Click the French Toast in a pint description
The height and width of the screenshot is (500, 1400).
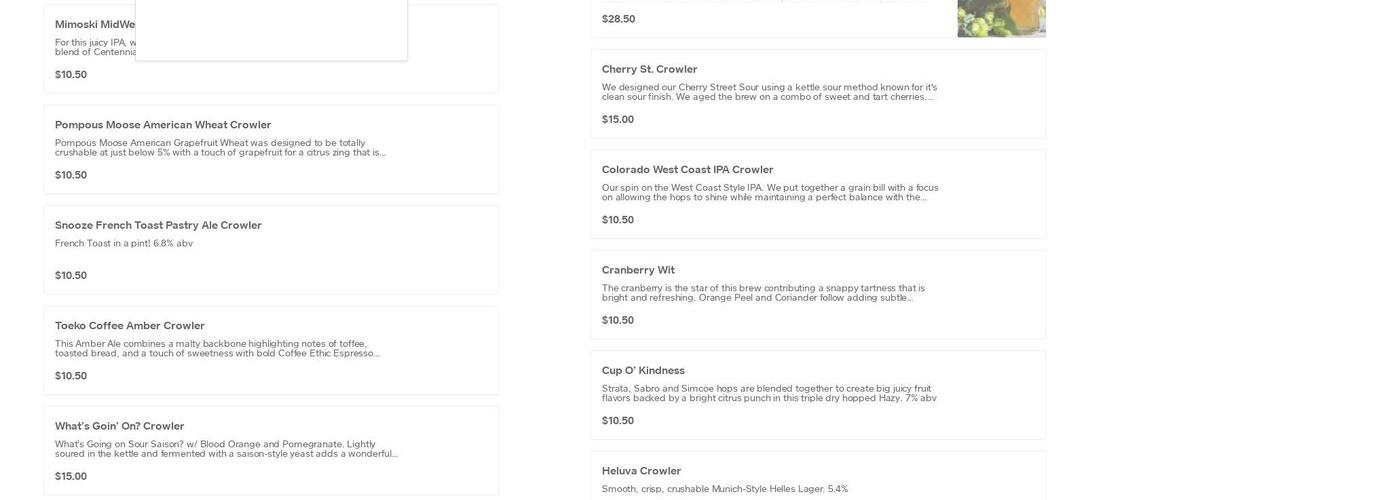click(124, 243)
